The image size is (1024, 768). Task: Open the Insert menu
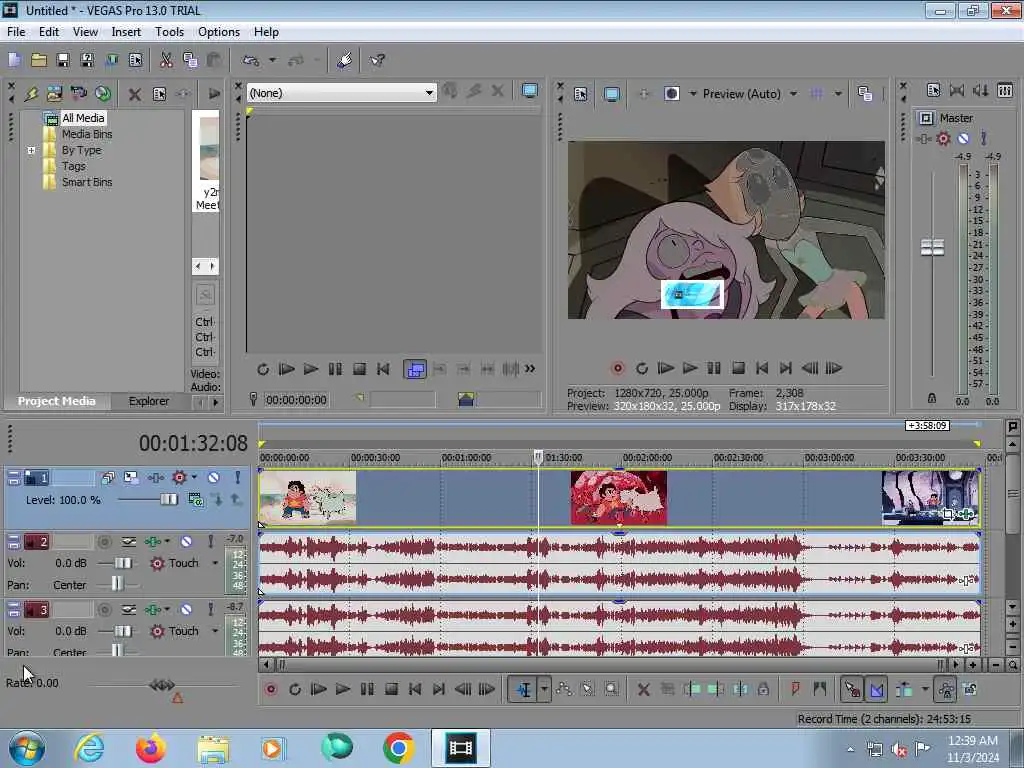(126, 31)
